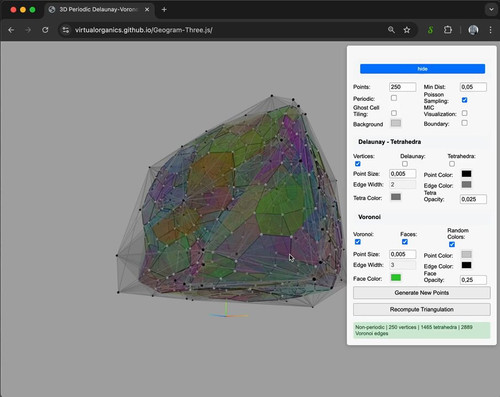Disable the Poisson Sampling checkbox
Viewport: 500px width, 397px height.
tap(464, 100)
